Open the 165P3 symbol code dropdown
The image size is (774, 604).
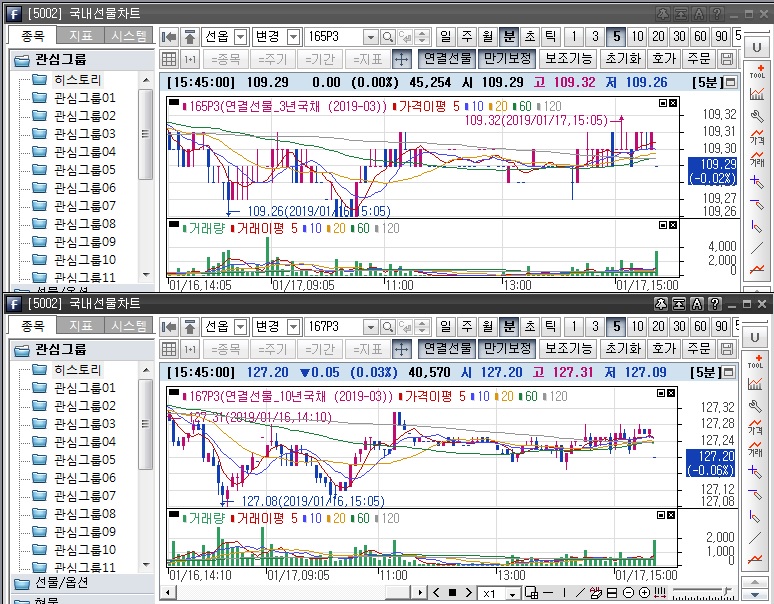371,37
